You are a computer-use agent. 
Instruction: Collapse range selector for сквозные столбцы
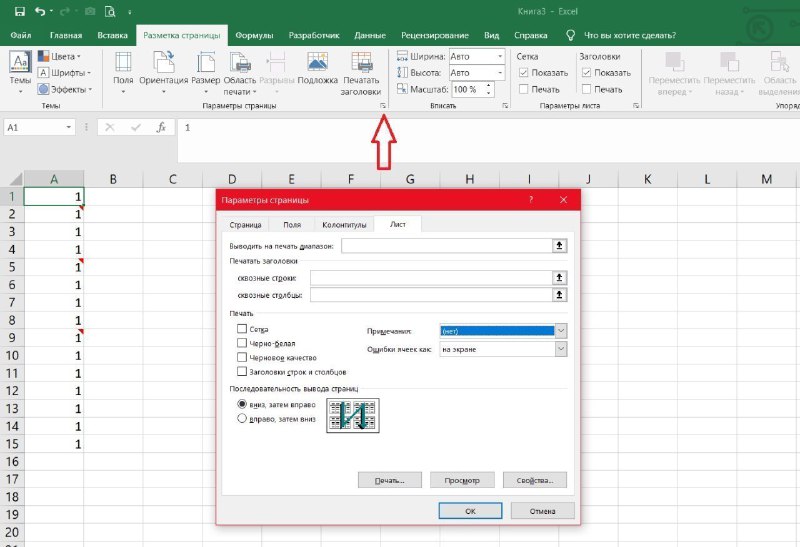[x=559, y=295]
